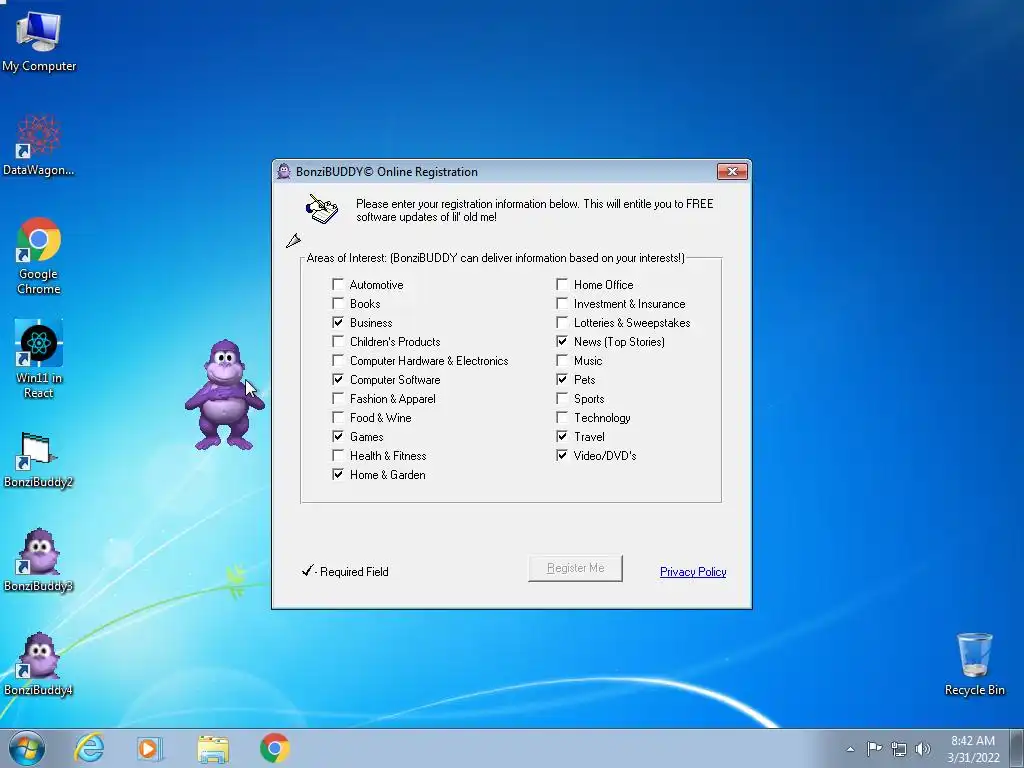Select the Recycle Bin icon
1024x768 pixels.
pos(974,664)
